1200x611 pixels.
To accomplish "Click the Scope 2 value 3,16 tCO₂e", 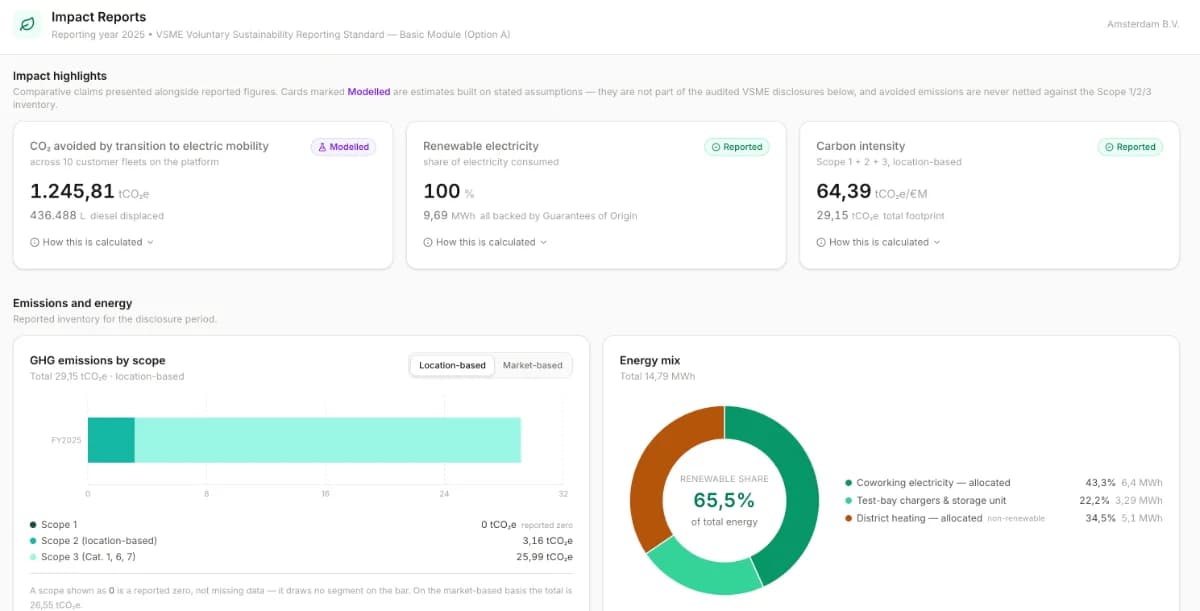I will pos(547,540).
